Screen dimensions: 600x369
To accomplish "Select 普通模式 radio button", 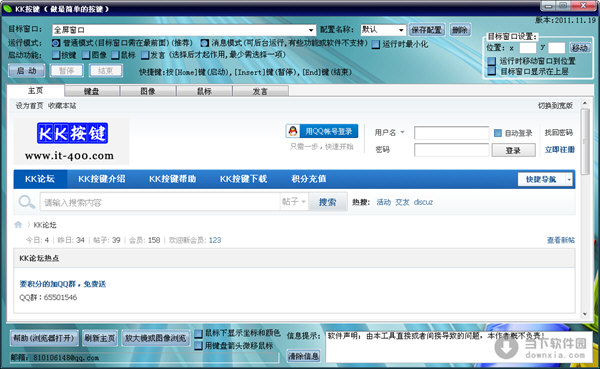I will tap(56, 43).
